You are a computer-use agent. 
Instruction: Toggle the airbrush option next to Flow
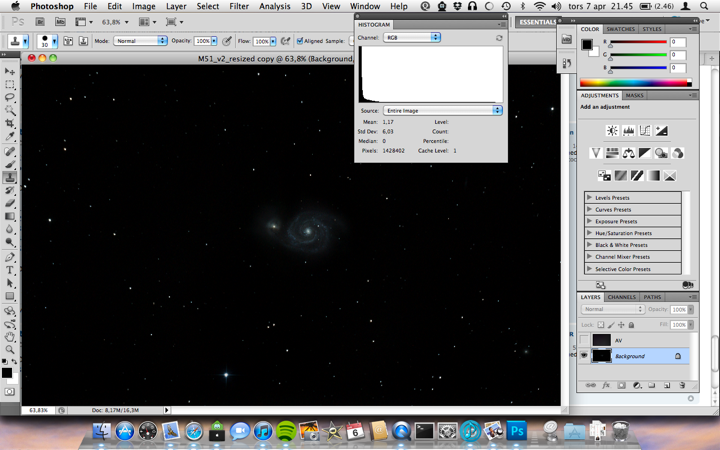(286, 41)
